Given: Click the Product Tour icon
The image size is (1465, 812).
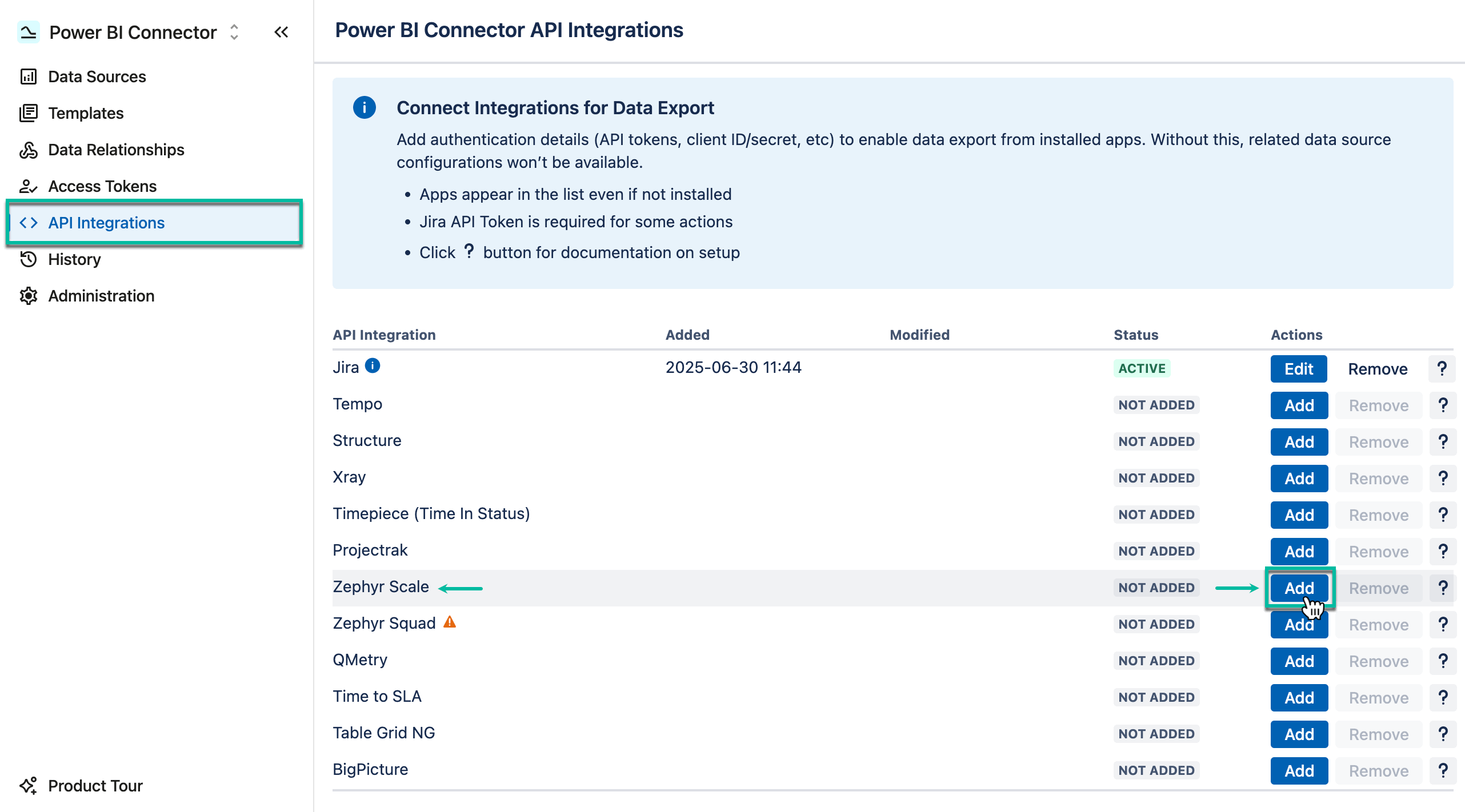Looking at the screenshot, I should 29,785.
